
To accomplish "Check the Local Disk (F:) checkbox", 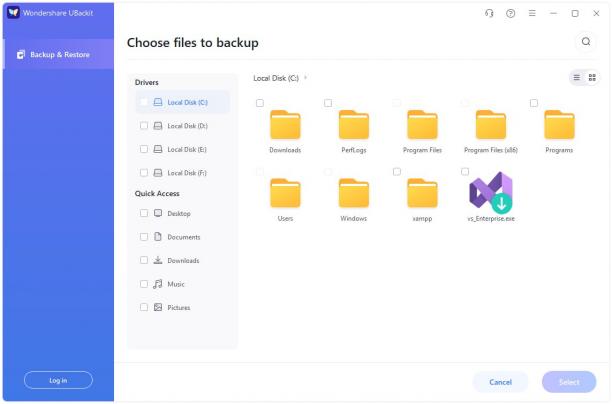I will (144, 173).
